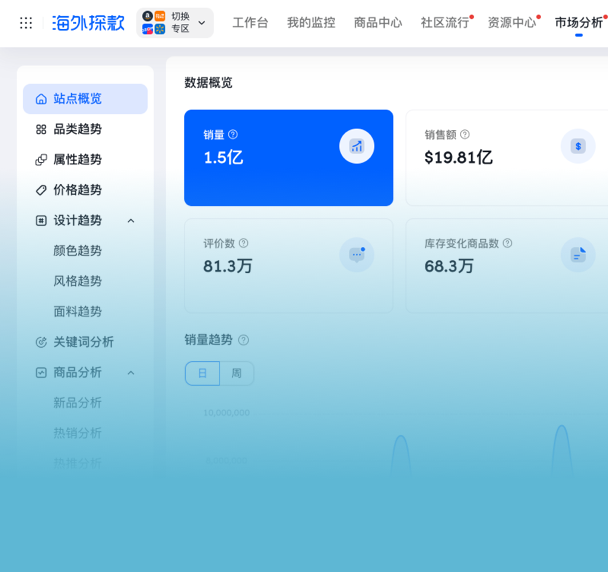This screenshot has width=608, height=572.
Task: Collapse the 设计趋势 chevron
Action: tap(131, 221)
